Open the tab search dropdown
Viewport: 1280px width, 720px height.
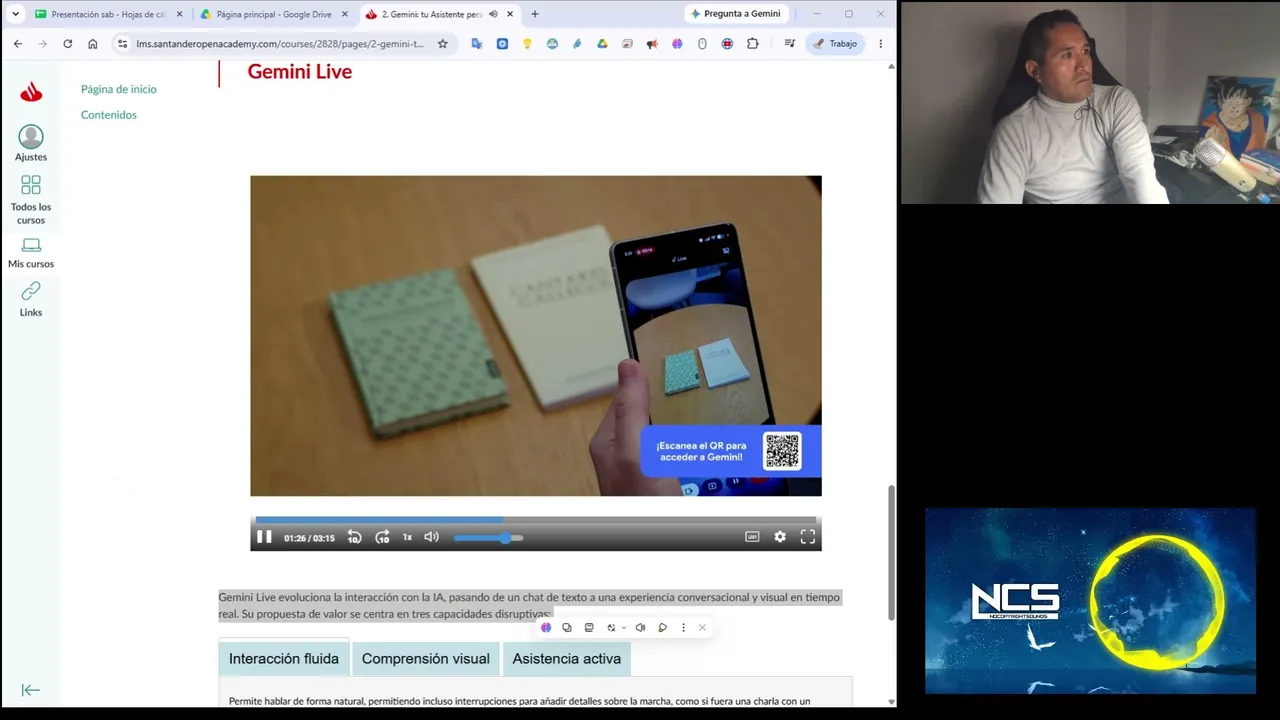pyautogui.click(x=15, y=14)
